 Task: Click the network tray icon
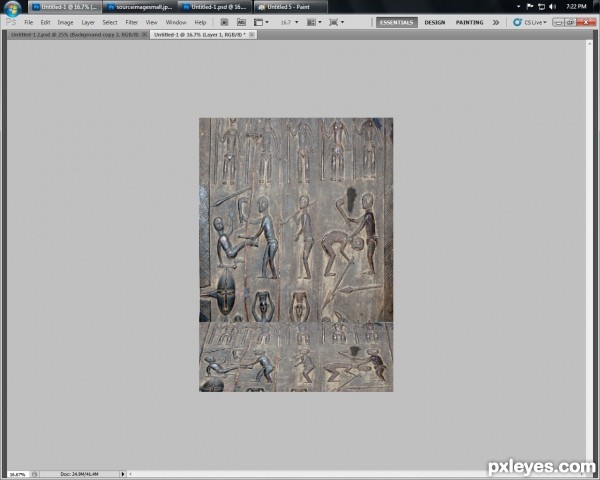pos(541,7)
